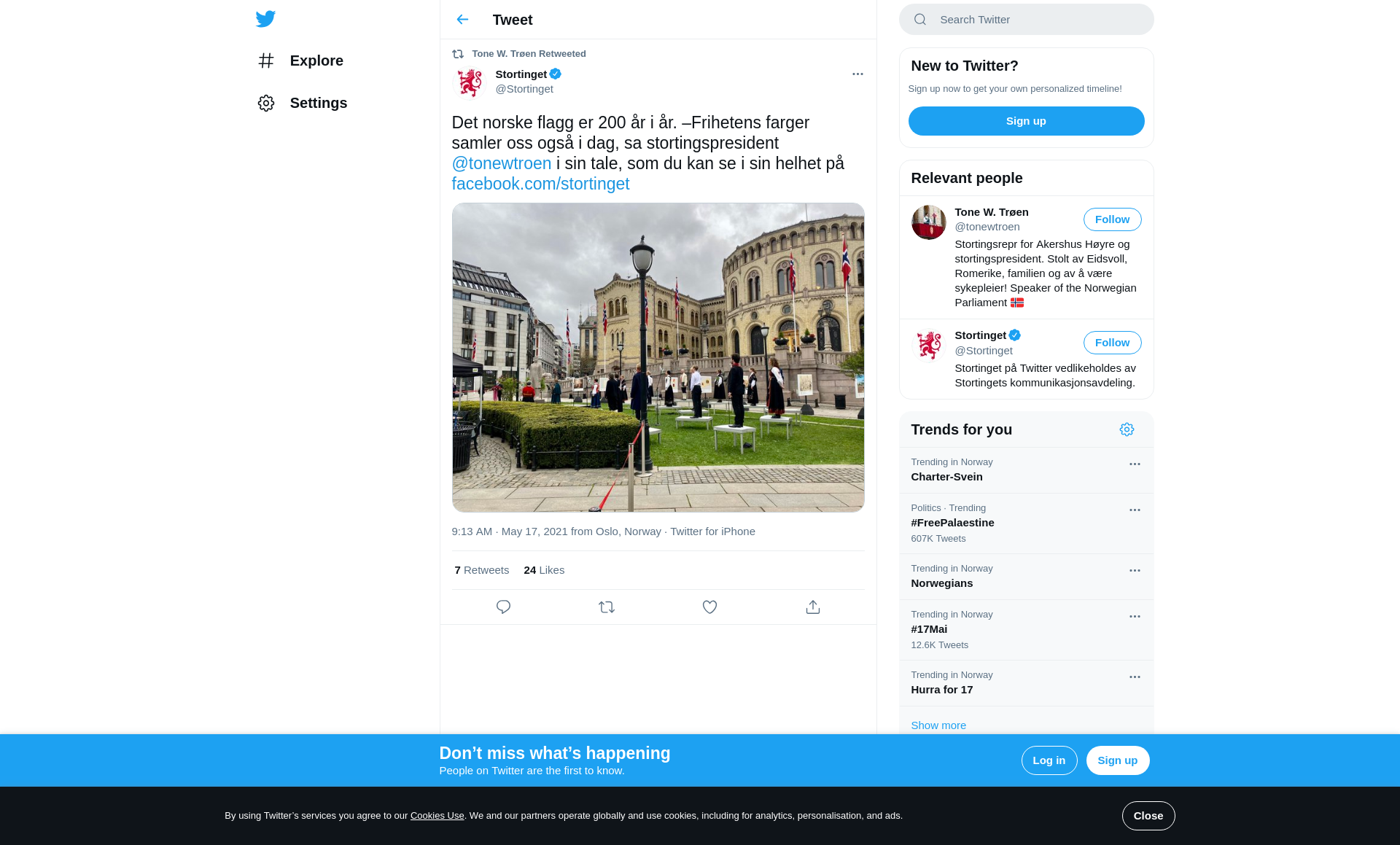
Task: View the 7 Retweets list
Action: 481,570
